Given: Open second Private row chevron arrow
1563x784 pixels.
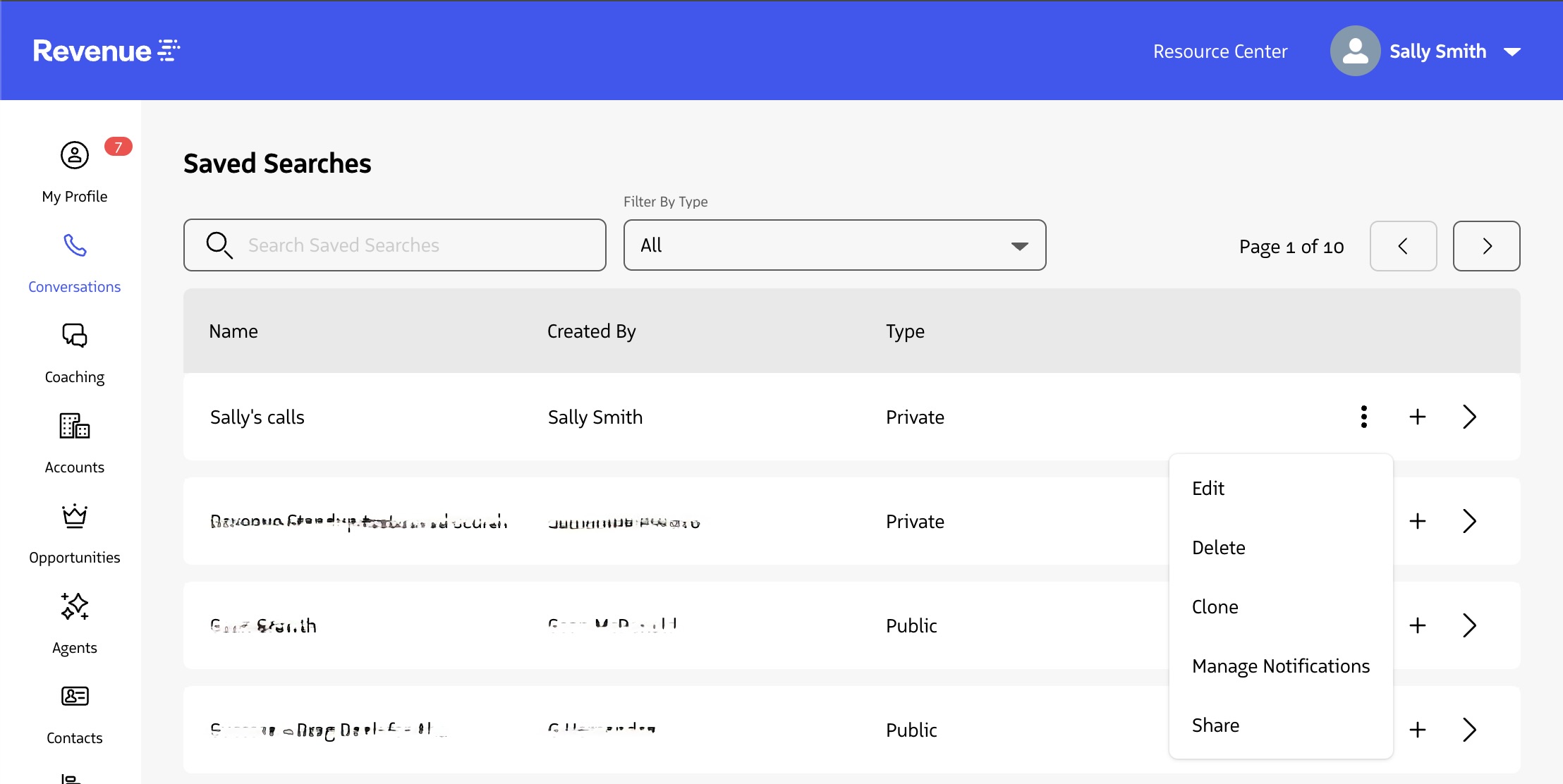Looking at the screenshot, I should pos(1470,521).
